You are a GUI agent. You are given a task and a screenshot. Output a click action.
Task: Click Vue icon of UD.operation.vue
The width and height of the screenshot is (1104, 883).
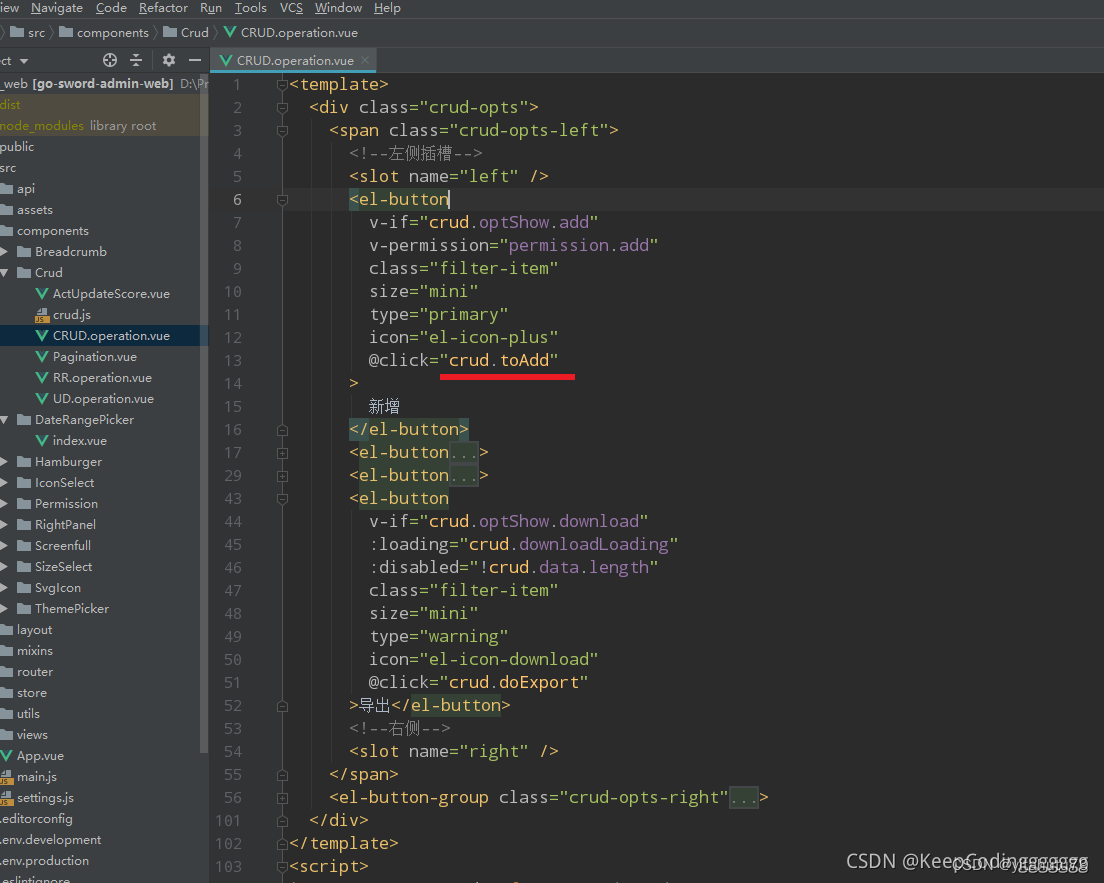point(42,399)
